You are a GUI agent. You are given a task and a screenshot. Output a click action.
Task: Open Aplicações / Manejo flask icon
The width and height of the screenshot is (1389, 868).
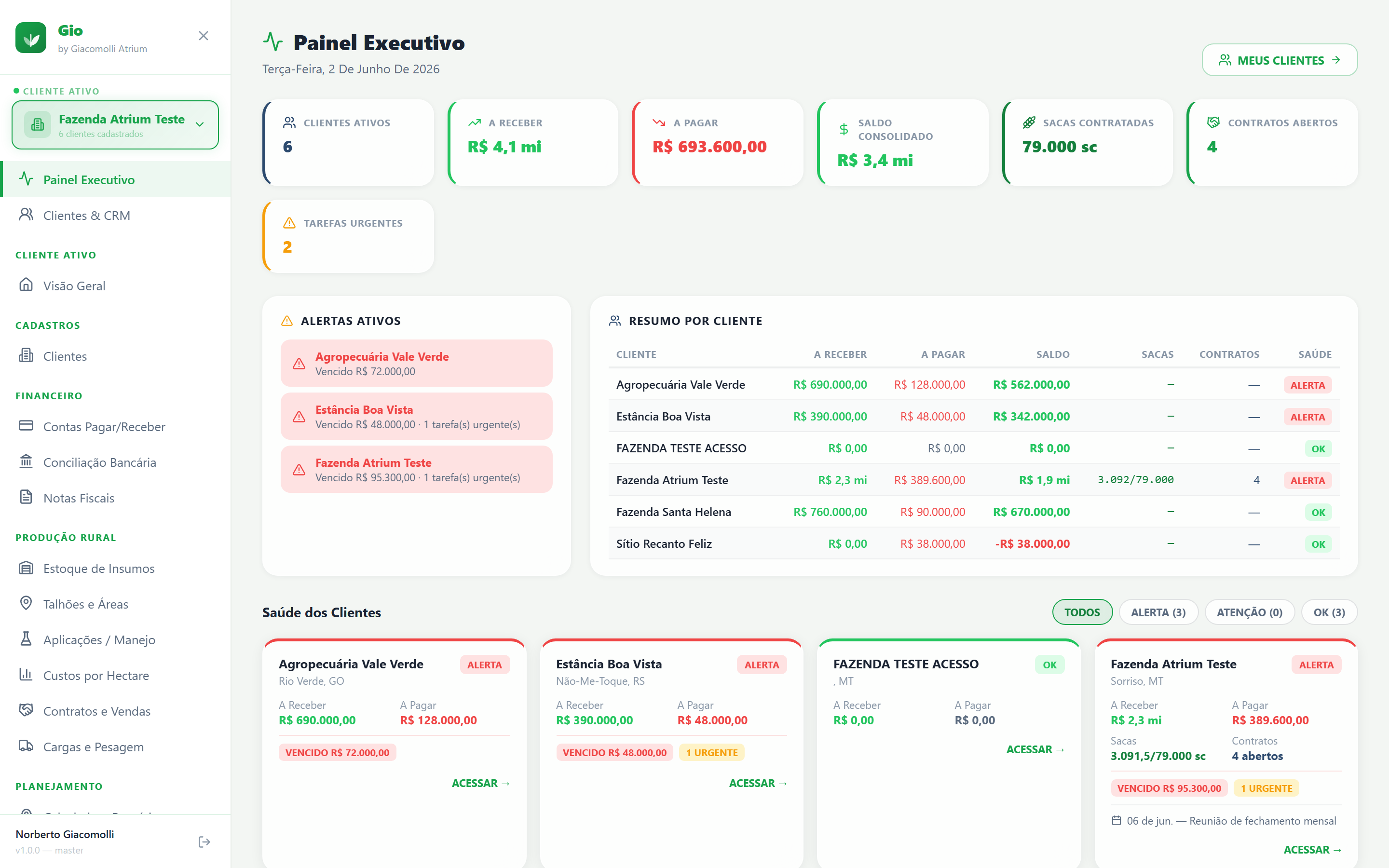tap(27, 639)
